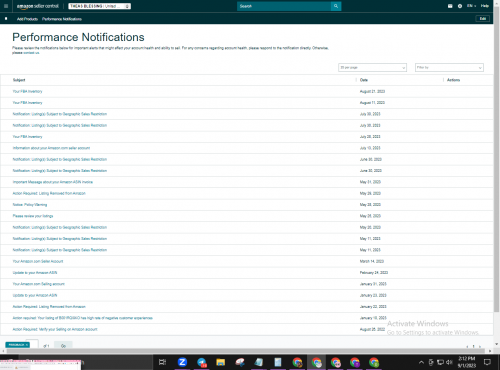The width and height of the screenshot is (500, 370).
Task: Click the Go pagination button
Action: point(63,346)
